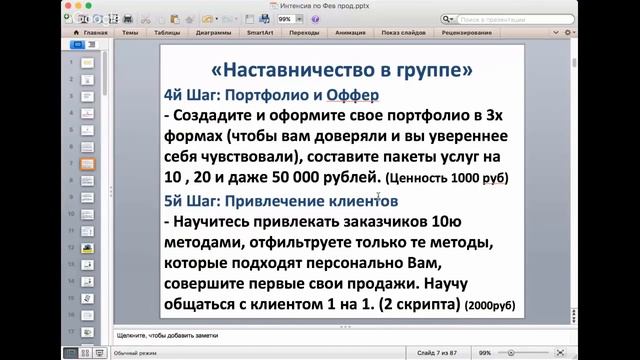Switch to Normal view button in status bar

click(x=71, y=353)
